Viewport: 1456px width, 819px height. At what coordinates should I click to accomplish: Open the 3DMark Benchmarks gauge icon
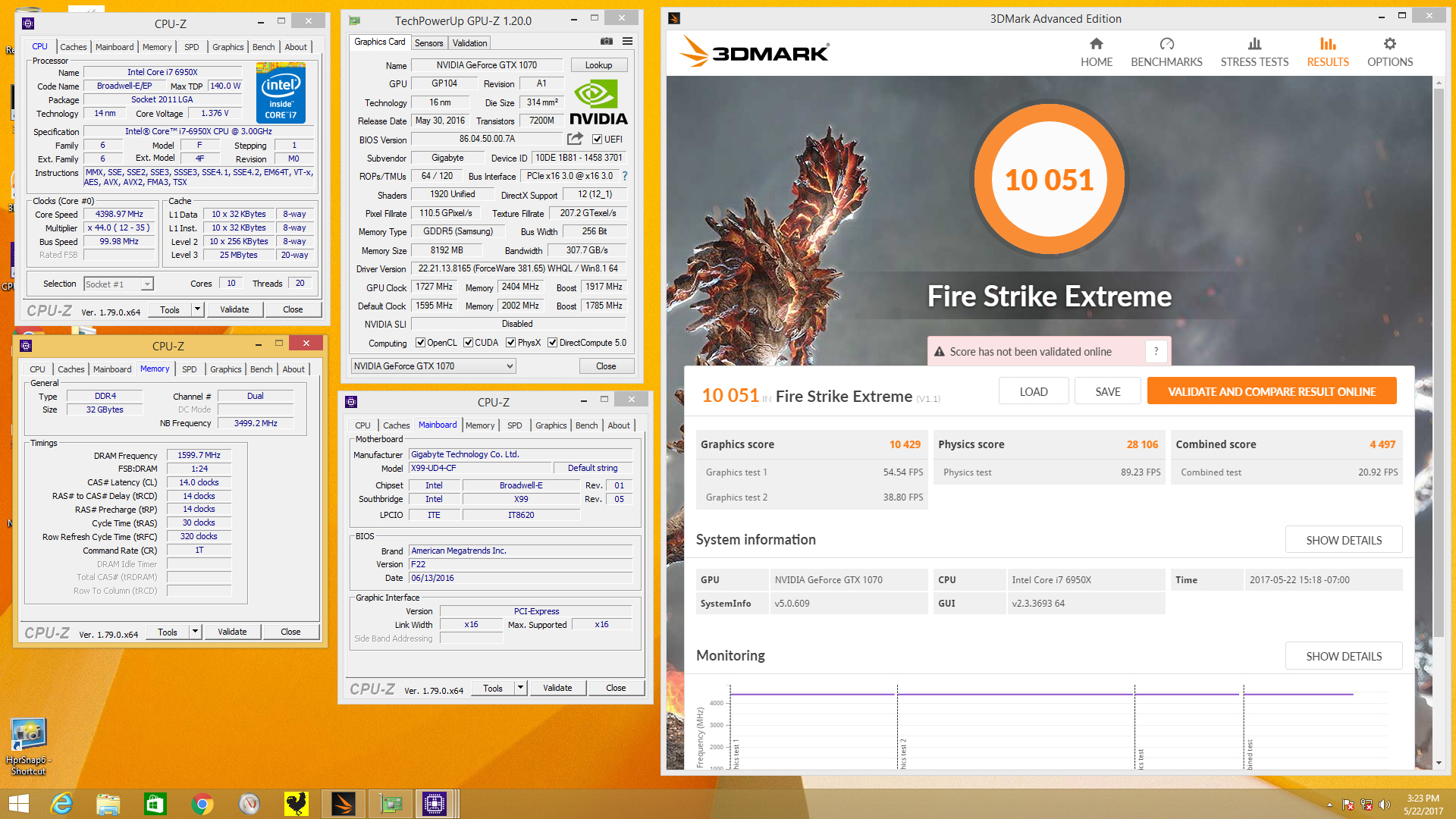coord(1166,44)
